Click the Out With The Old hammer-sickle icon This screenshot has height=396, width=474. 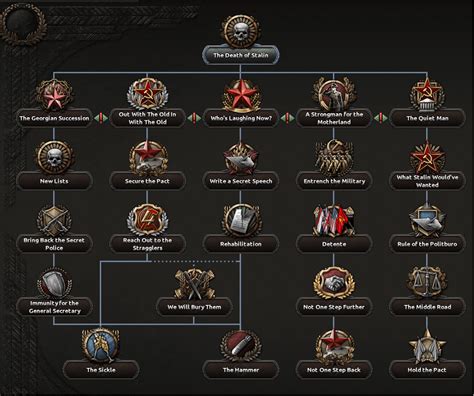pos(147,94)
